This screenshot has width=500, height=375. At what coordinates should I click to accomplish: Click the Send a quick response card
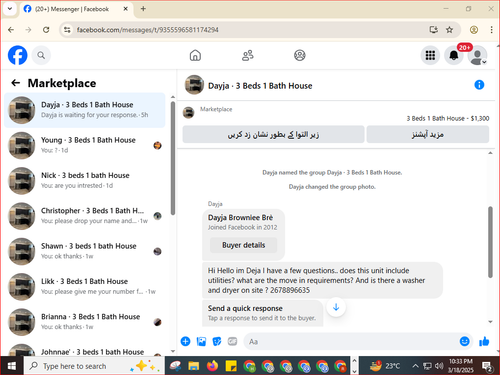tap(262, 313)
